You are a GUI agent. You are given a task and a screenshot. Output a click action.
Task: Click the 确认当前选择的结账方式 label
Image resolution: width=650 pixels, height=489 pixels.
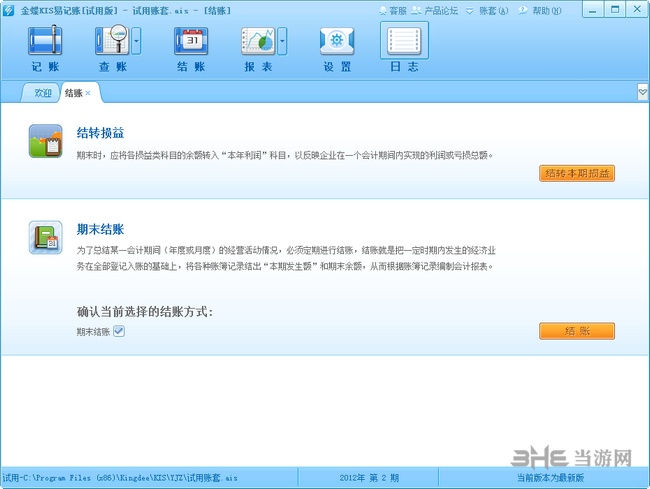(145, 311)
